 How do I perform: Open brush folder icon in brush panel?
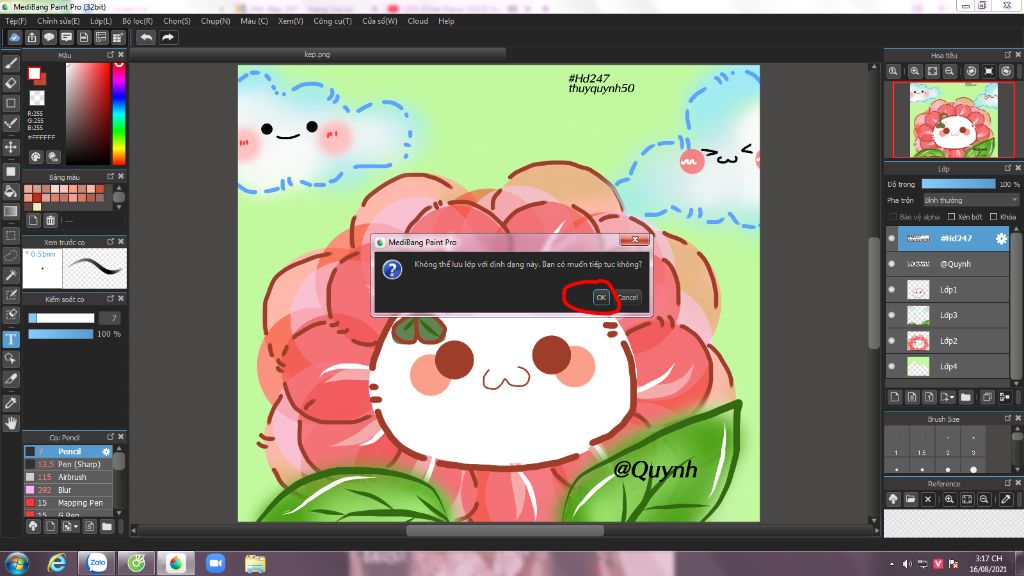(106, 526)
